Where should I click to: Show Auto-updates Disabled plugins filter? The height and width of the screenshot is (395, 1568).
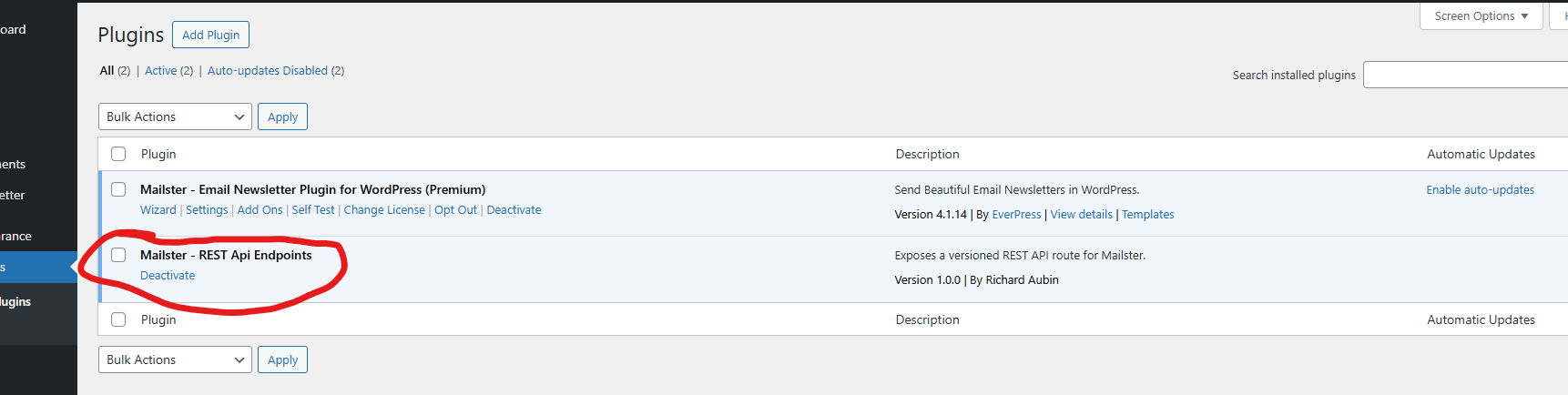pyautogui.click(x=267, y=71)
